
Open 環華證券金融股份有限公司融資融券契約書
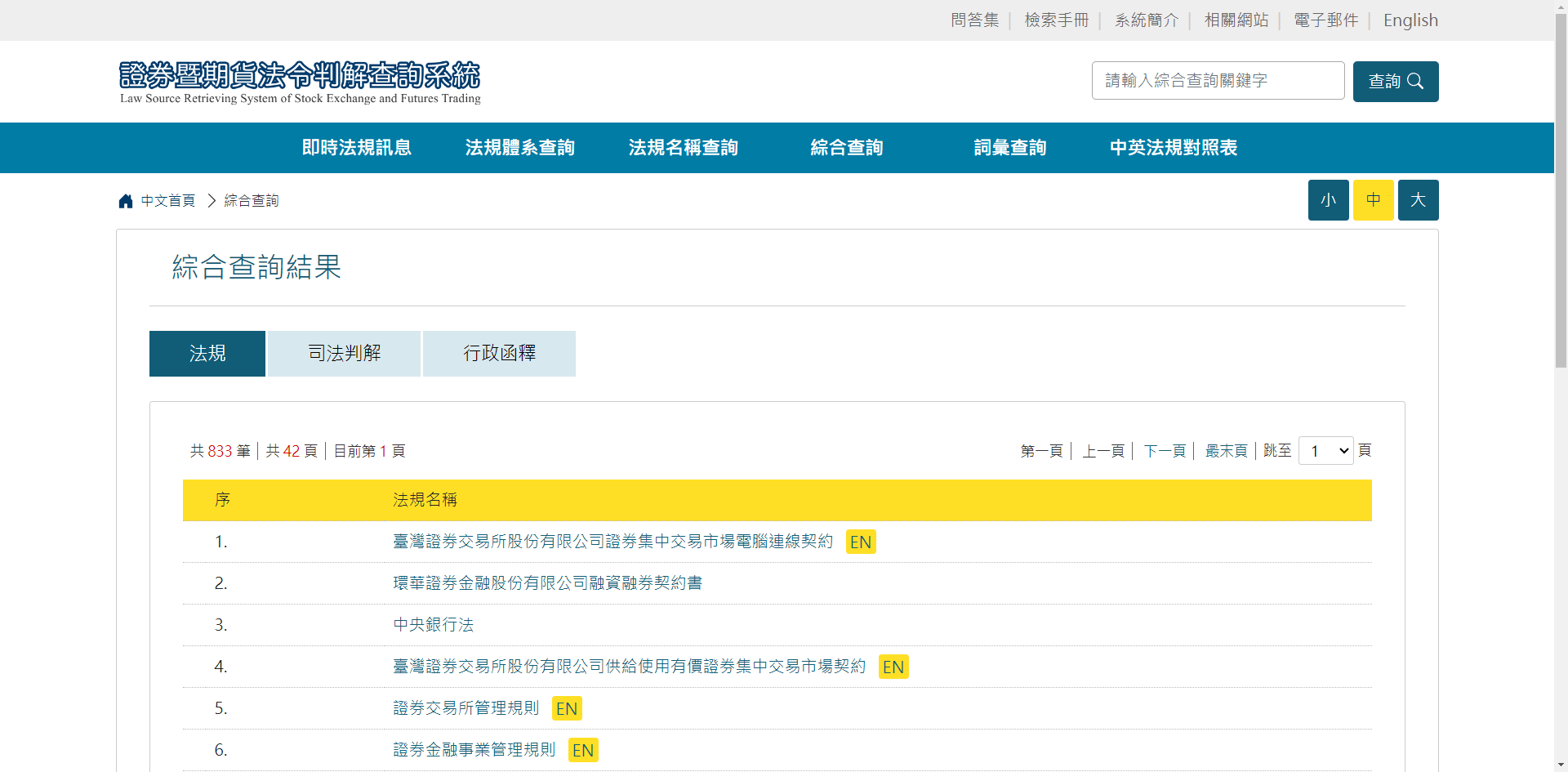click(x=548, y=583)
